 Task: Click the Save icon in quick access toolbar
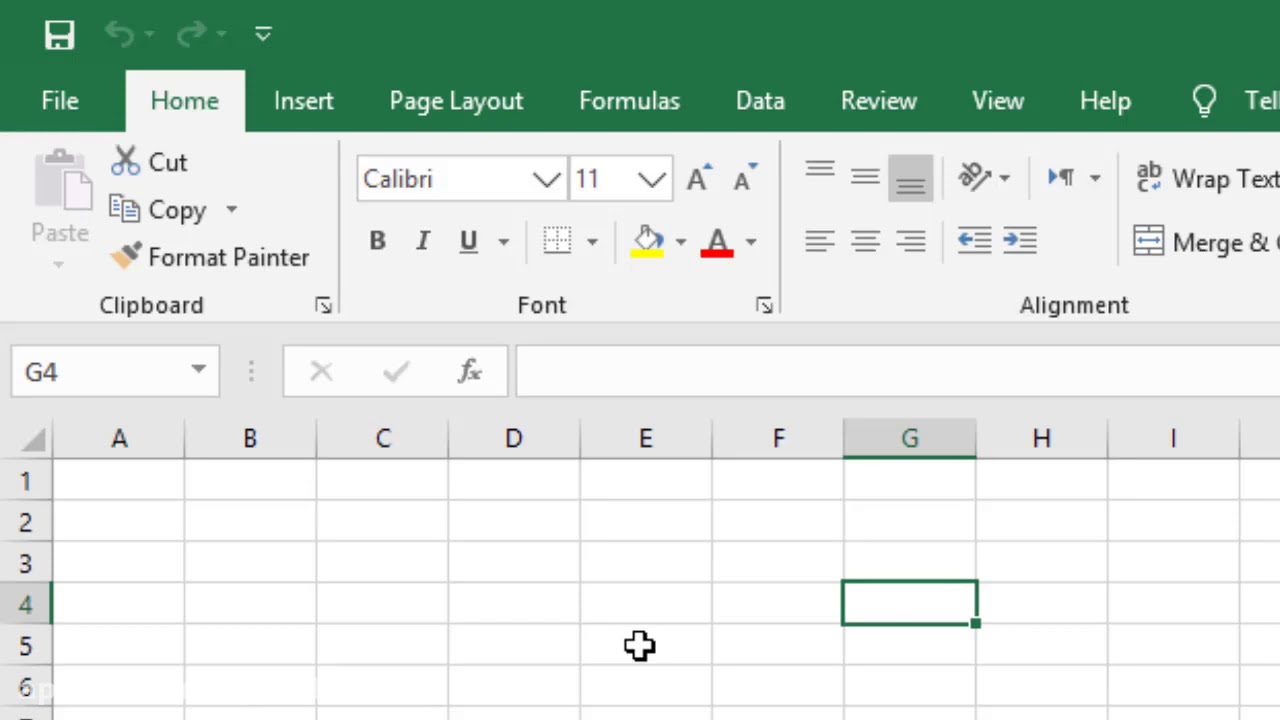pos(60,35)
